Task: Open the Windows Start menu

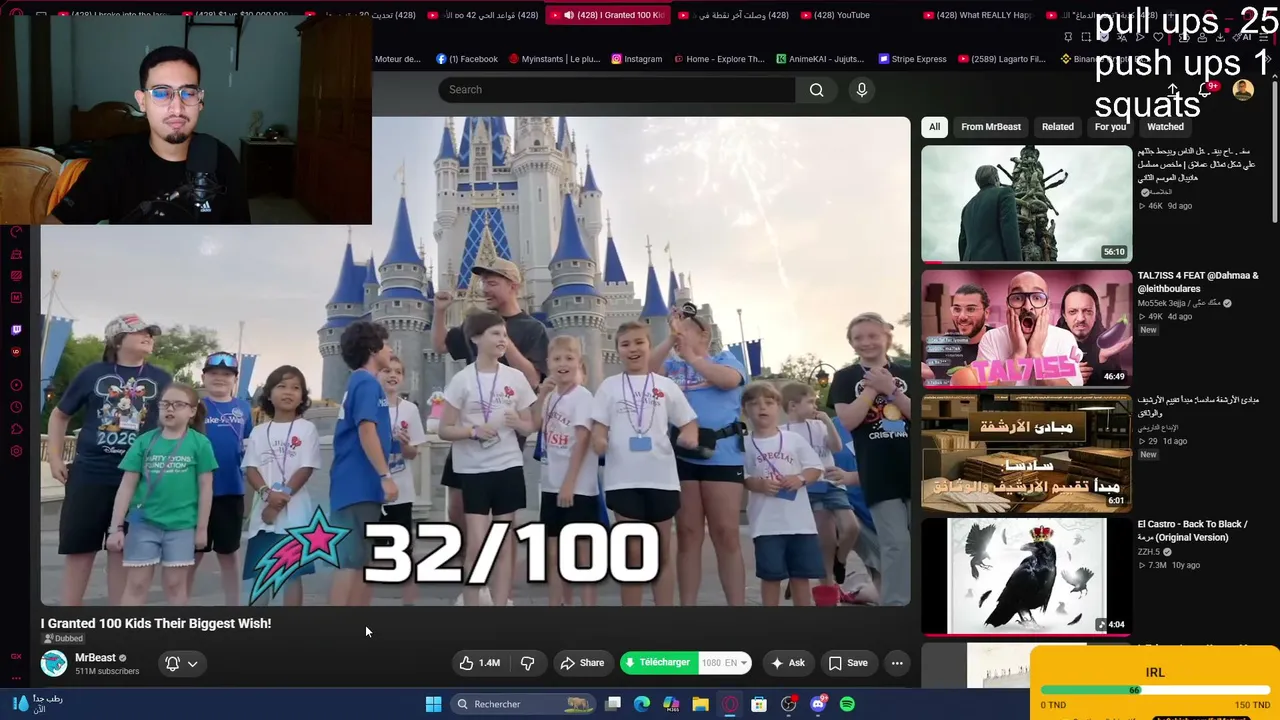Action: pyautogui.click(x=433, y=704)
